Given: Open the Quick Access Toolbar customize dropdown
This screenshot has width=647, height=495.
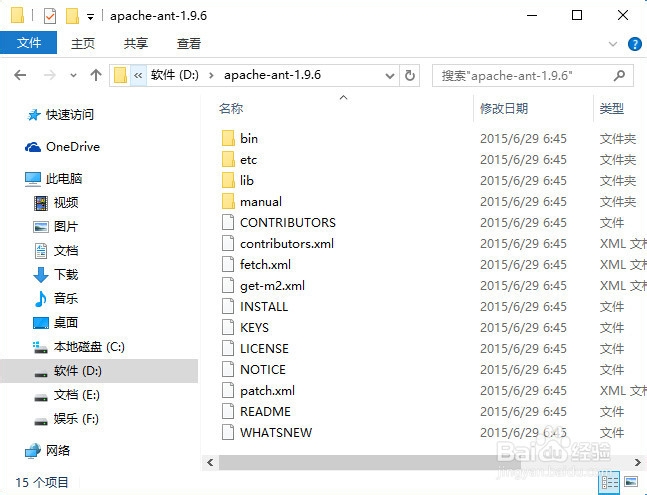Looking at the screenshot, I should (90, 17).
